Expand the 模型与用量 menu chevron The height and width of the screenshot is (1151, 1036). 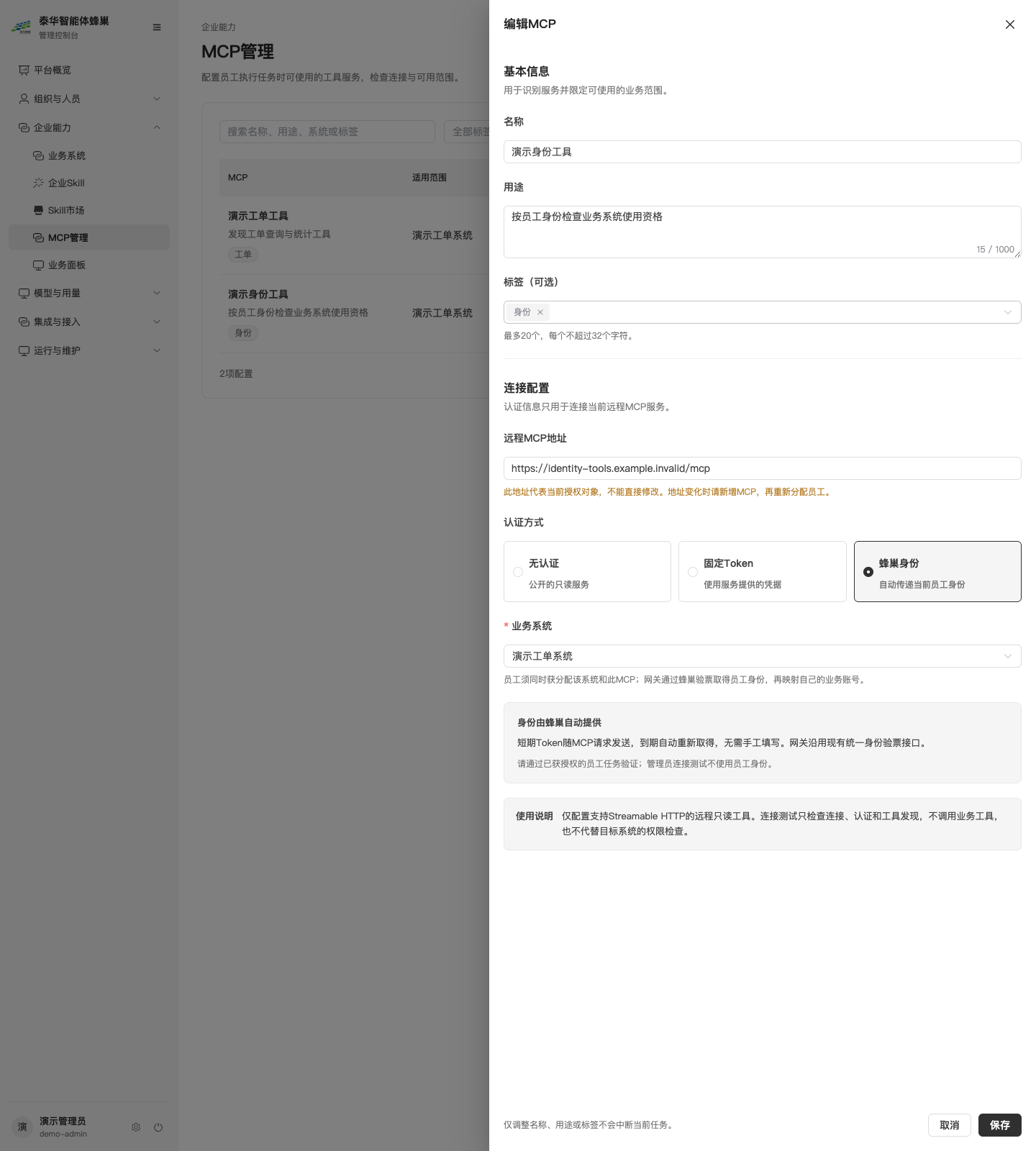(x=157, y=293)
